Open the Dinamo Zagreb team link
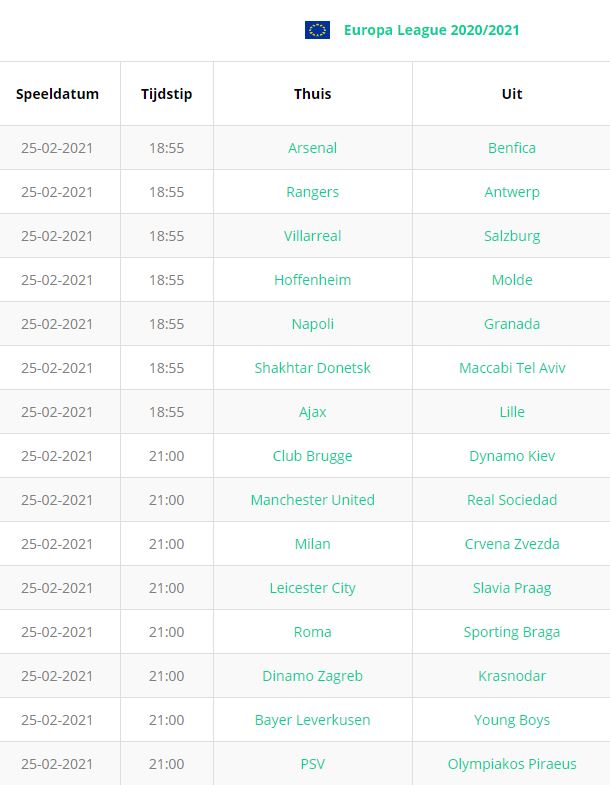The image size is (610, 785). 313,677
